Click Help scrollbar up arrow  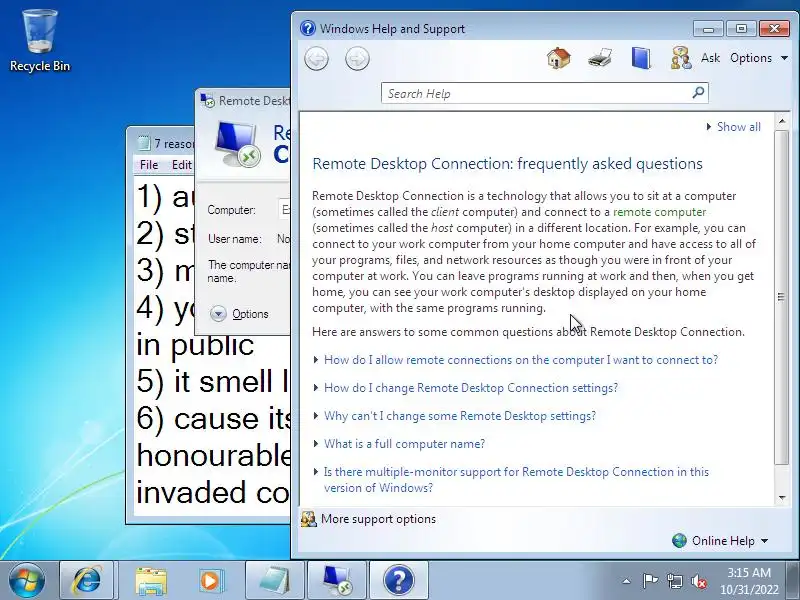782,121
